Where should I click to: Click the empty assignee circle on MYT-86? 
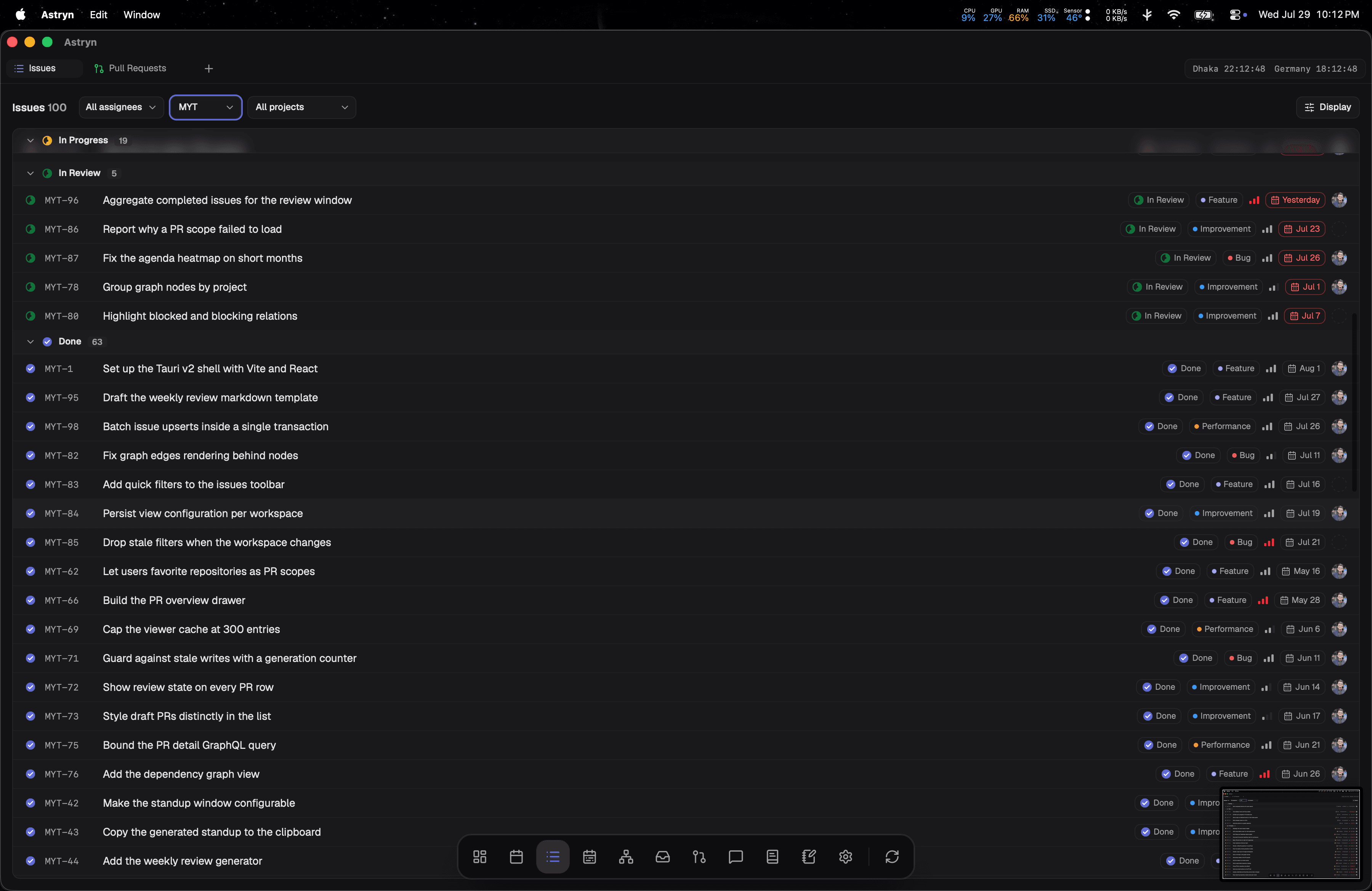pos(1339,229)
